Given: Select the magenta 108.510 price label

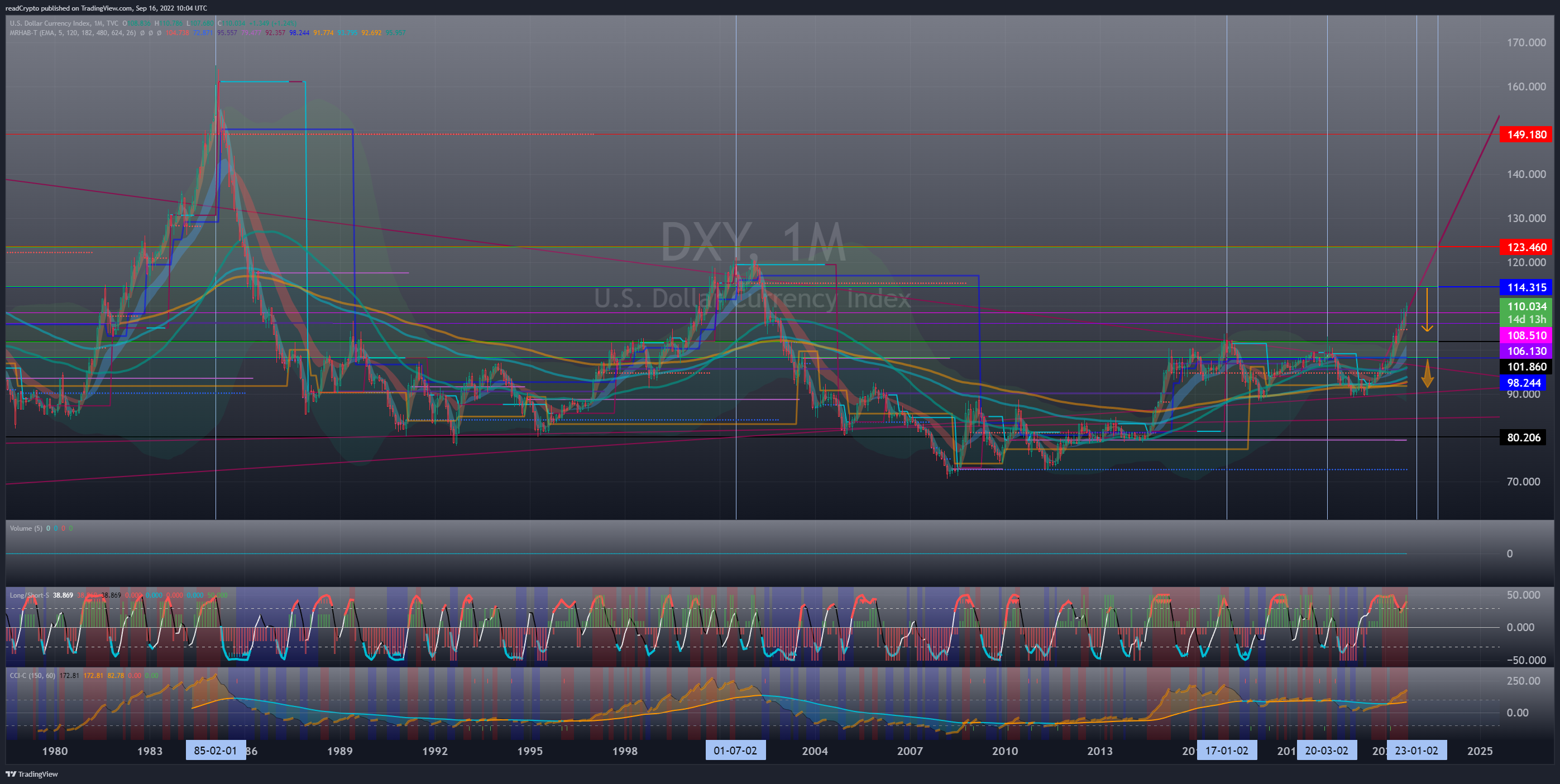Looking at the screenshot, I should (1525, 335).
